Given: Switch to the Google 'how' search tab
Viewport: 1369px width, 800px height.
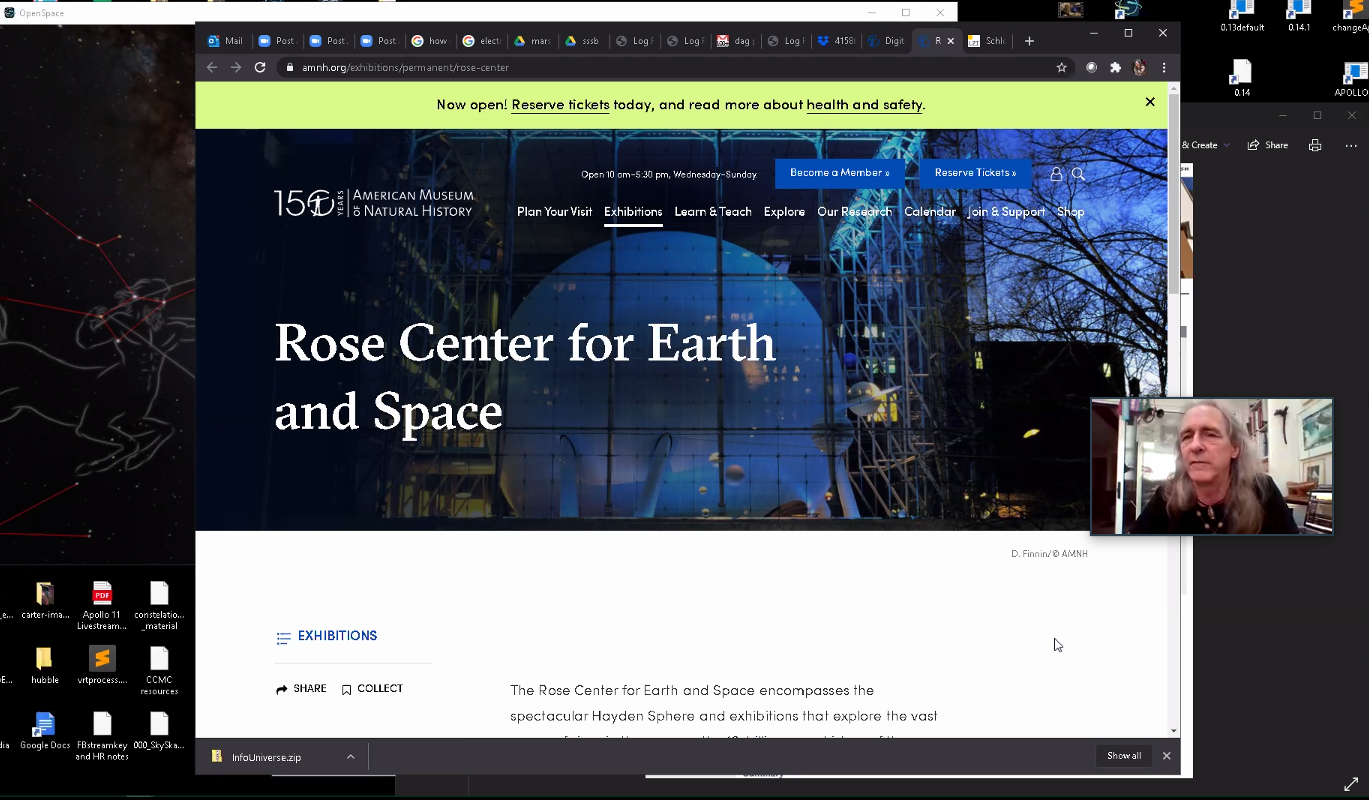Looking at the screenshot, I should coord(430,41).
